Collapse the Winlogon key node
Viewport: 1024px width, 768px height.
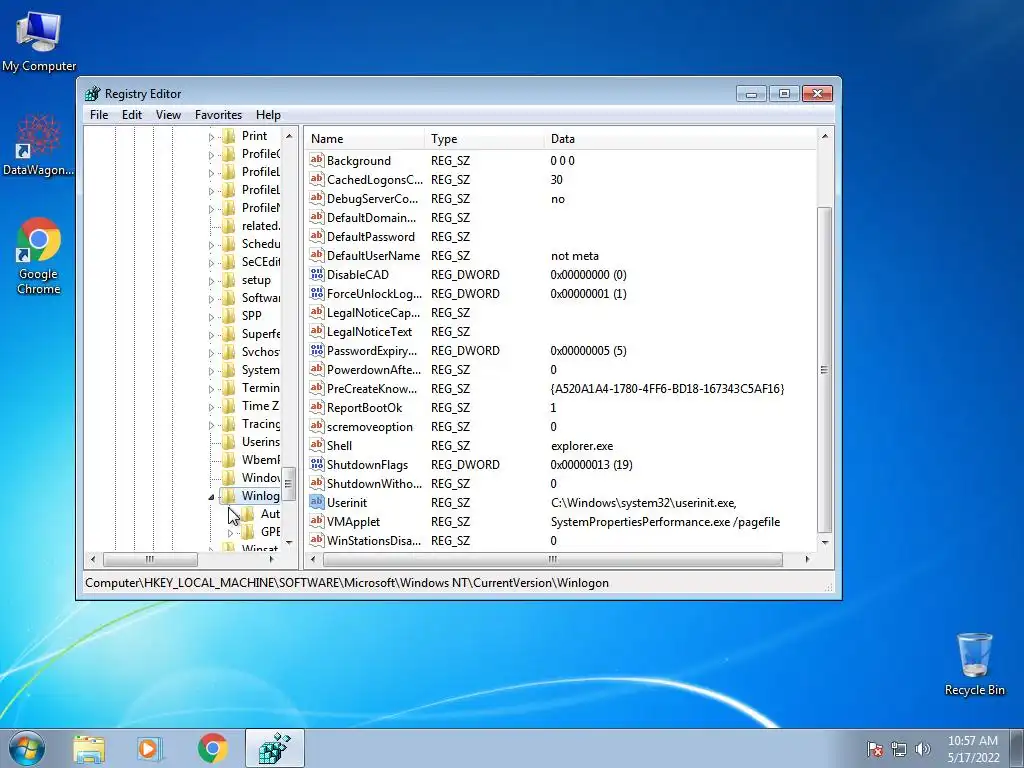click(211, 497)
